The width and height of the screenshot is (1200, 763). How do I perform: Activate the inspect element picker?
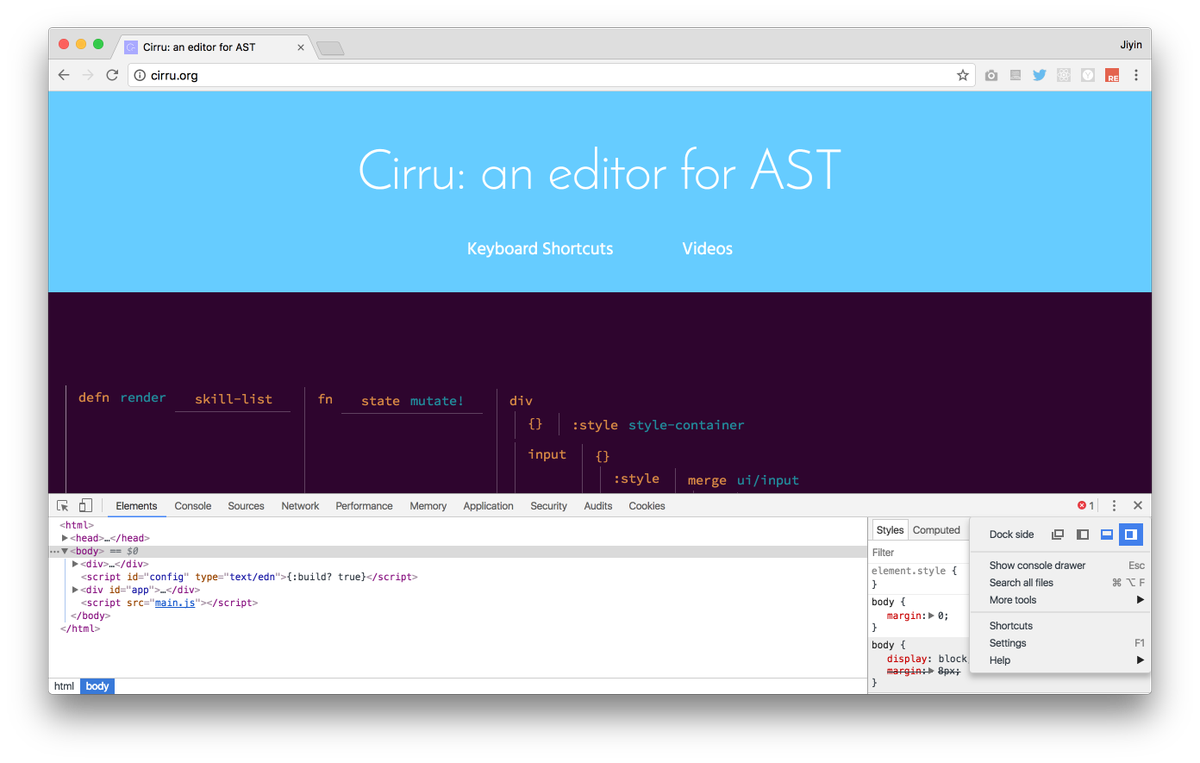pos(63,506)
